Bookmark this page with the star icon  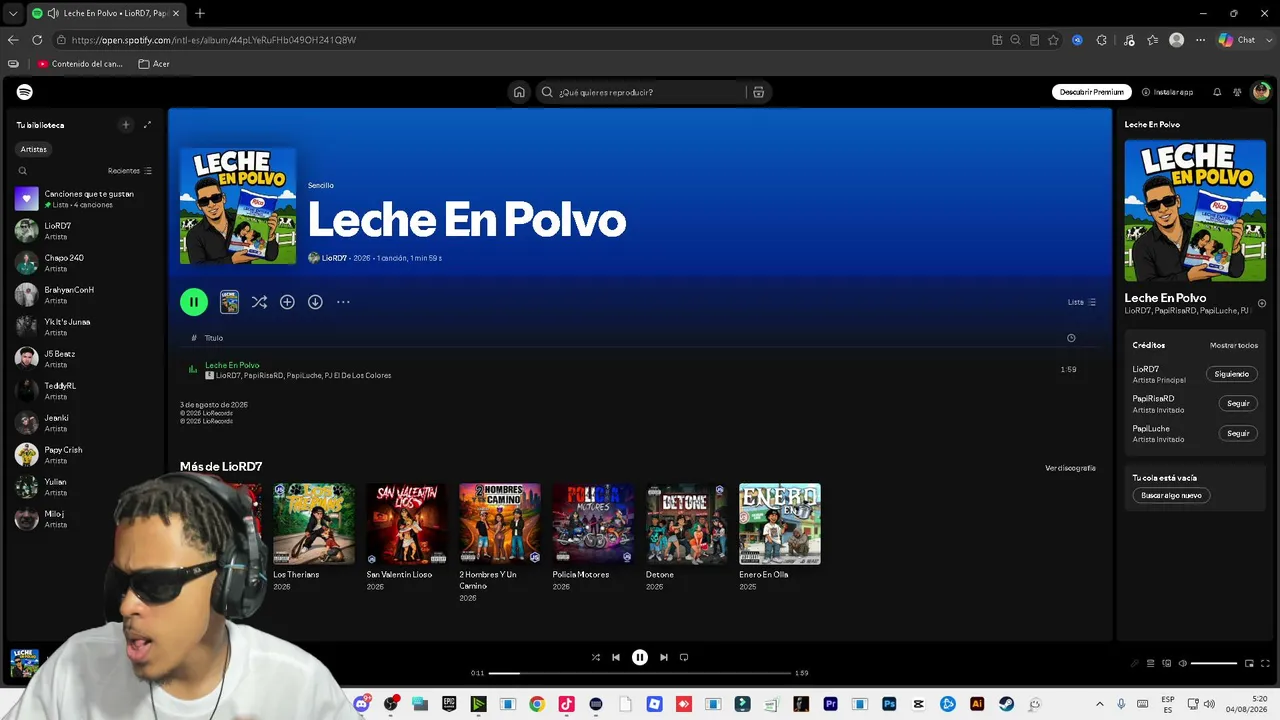click(1053, 40)
